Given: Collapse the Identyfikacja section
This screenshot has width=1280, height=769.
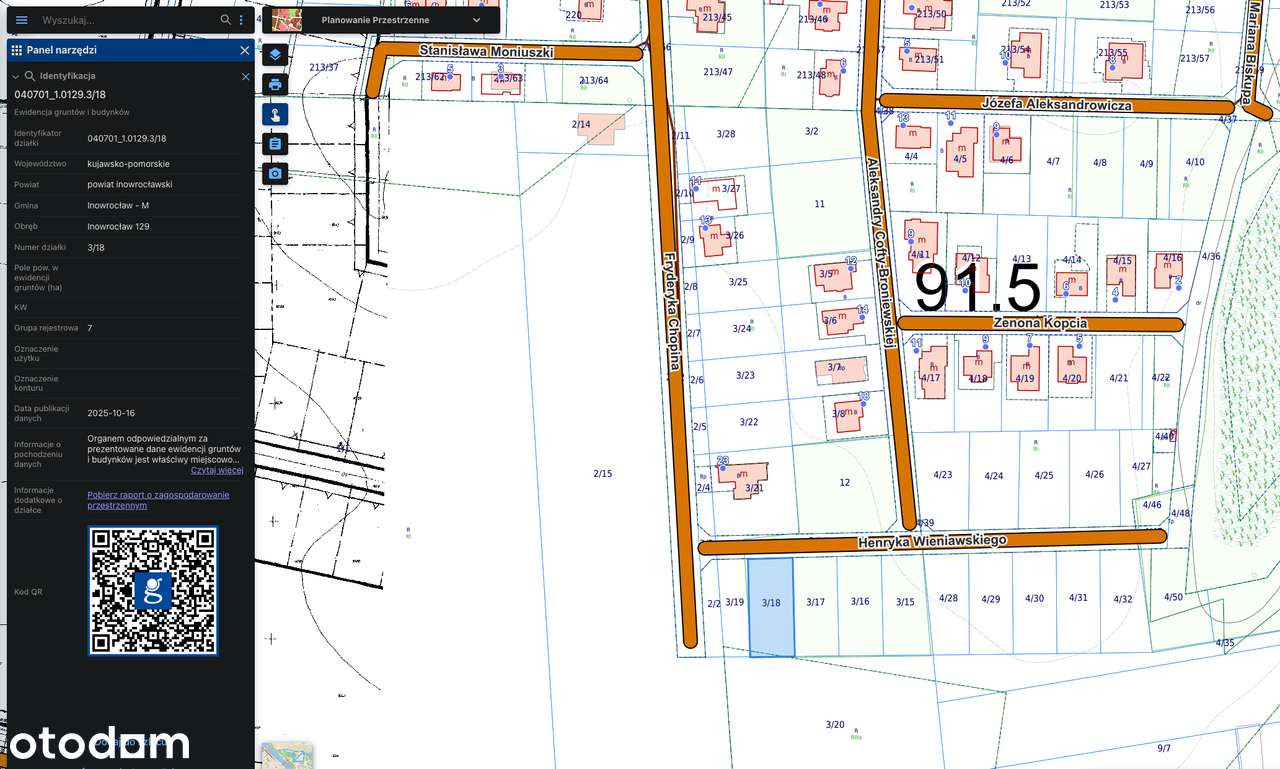Looking at the screenshot, I should point(16,76).
